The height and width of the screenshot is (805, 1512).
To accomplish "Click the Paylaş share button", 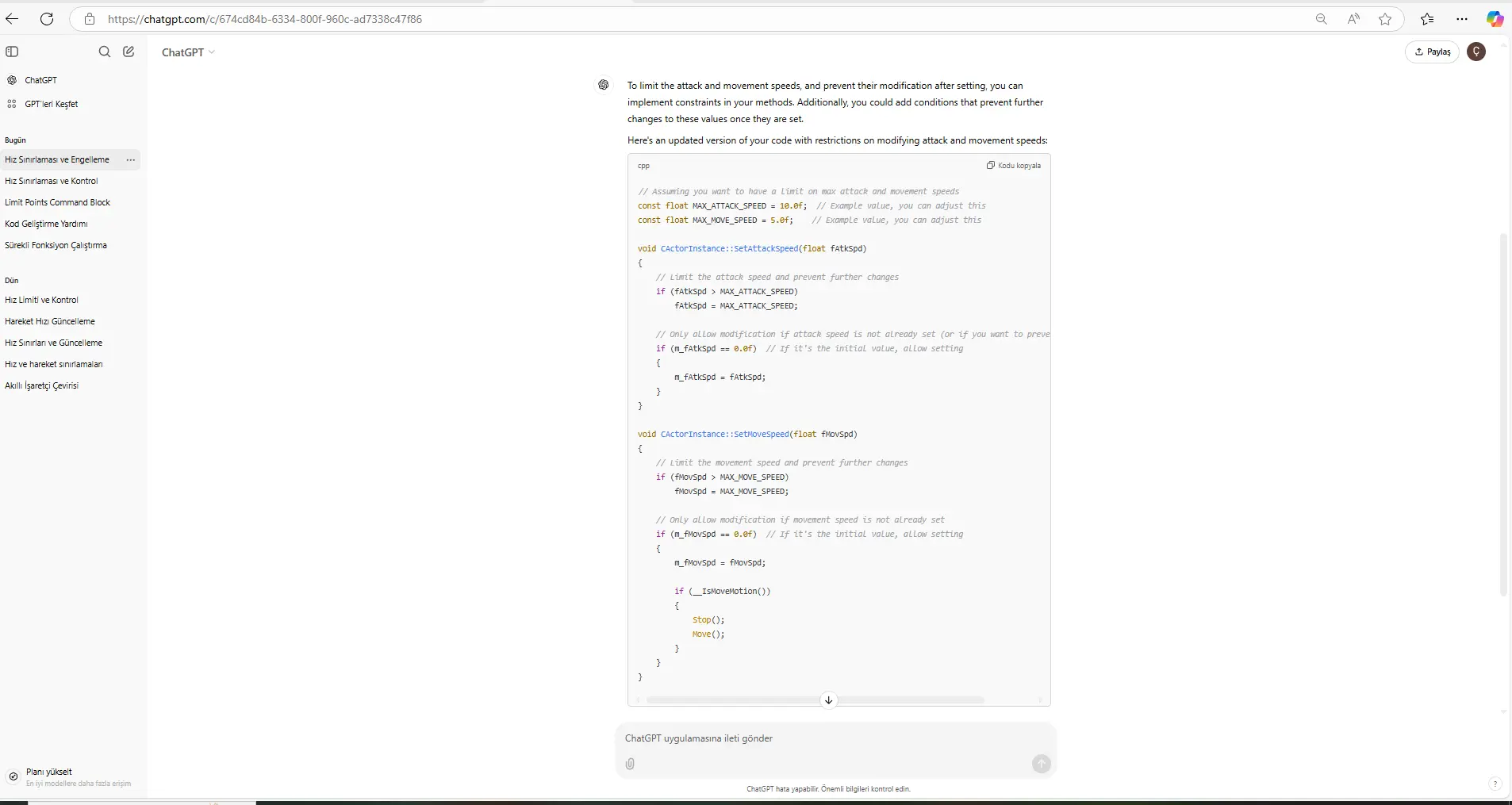I will (x=1432, y=52).
